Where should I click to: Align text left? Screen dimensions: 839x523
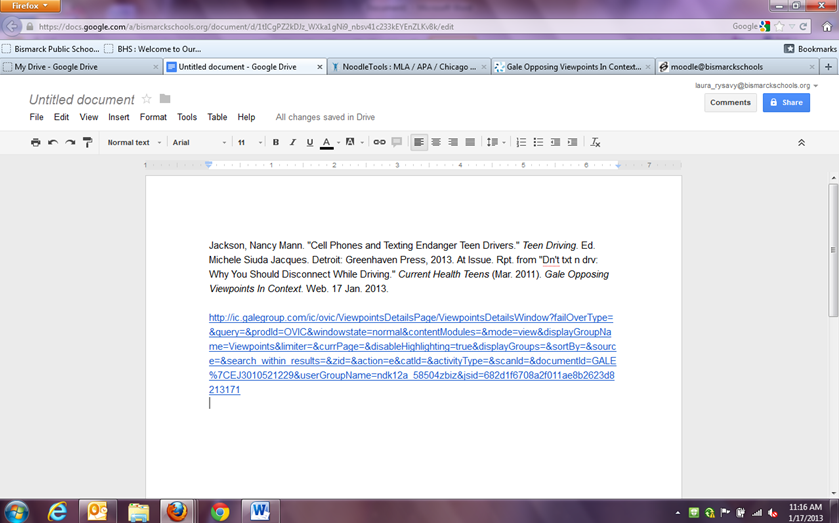(x=419, y=142)
